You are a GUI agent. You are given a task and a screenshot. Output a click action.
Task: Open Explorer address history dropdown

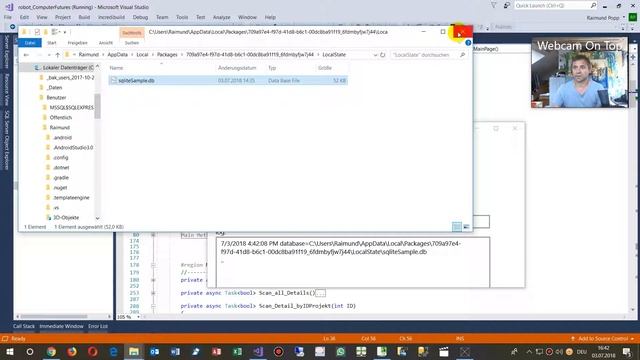pos(375,55)
